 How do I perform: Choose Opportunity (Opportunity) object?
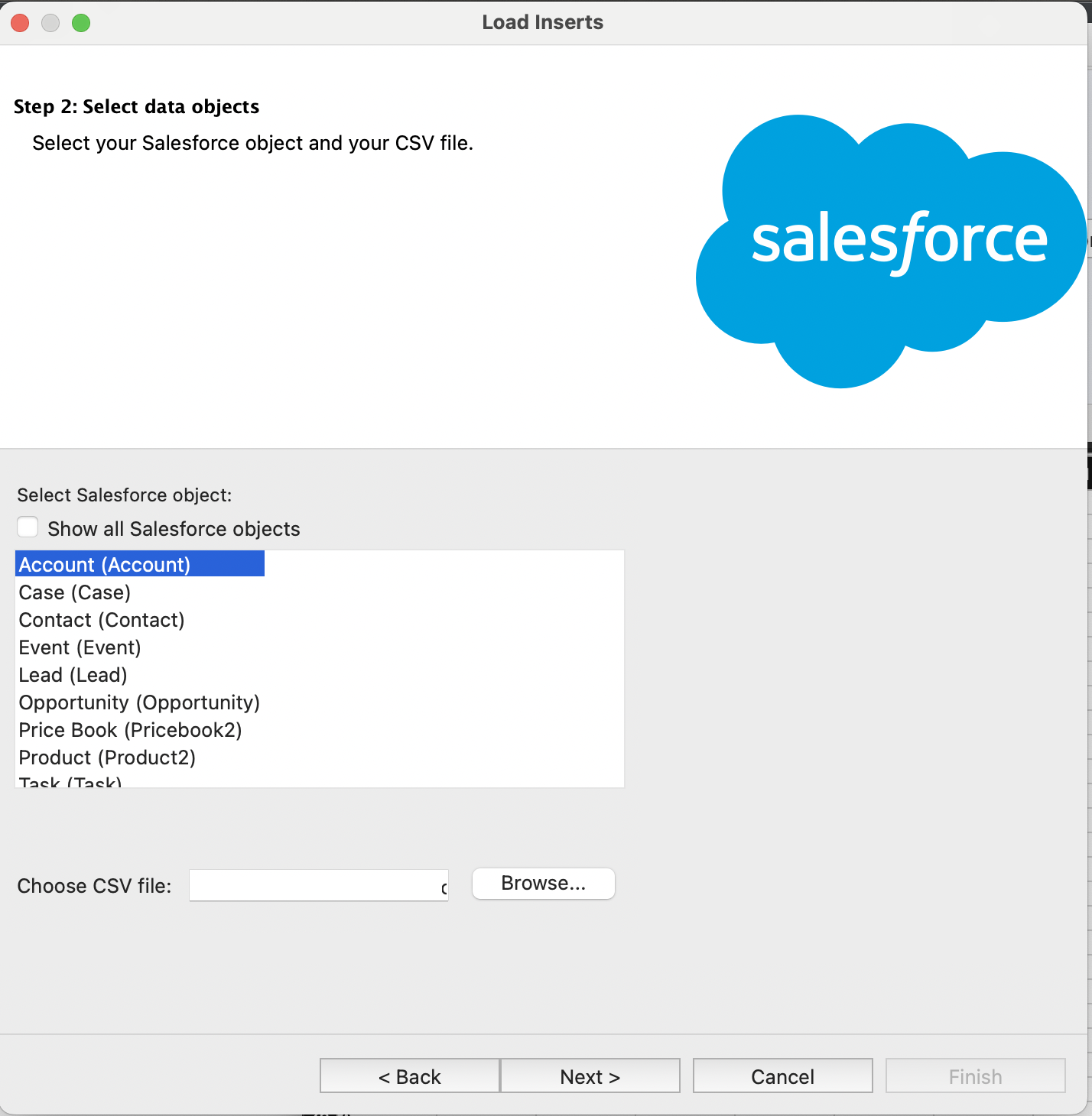[x=140, y=702]
